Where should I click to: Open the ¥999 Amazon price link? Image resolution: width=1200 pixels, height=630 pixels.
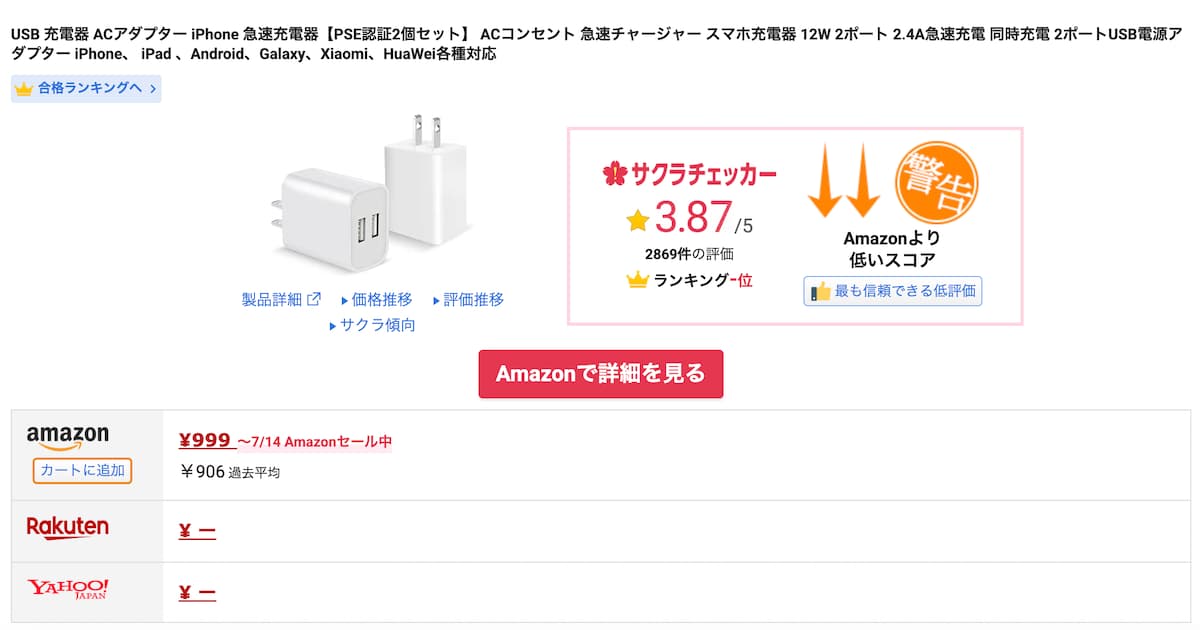point(205,441)
